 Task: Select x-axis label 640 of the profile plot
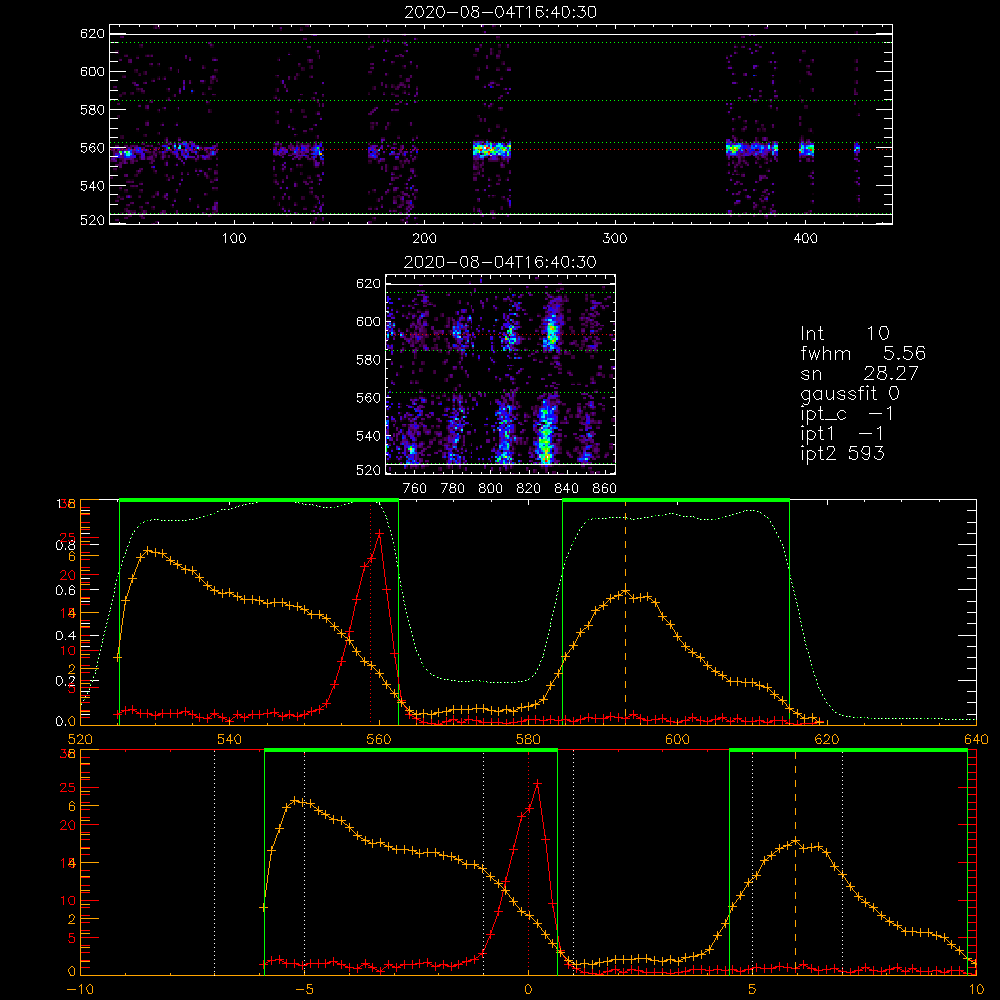976,739
